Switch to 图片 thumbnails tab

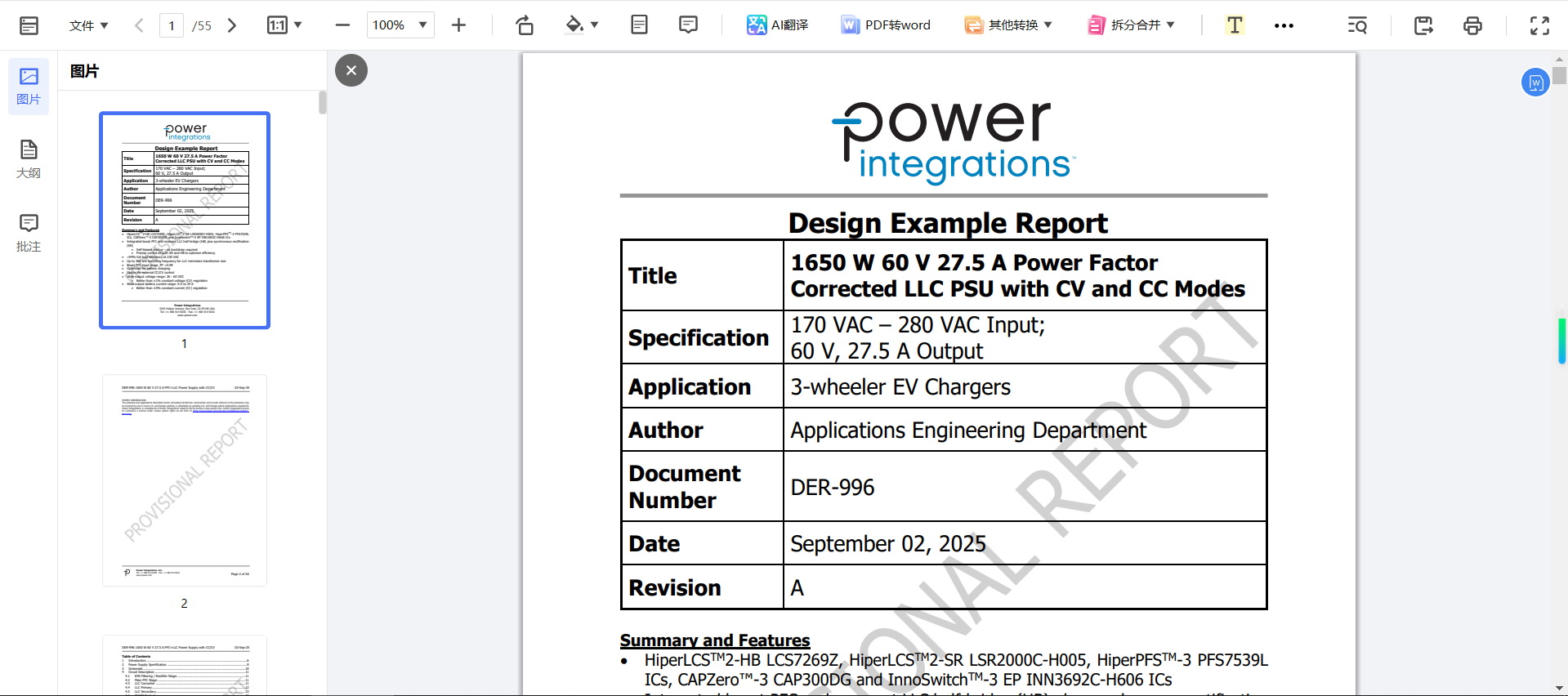pyautogui.click(x=29, y=86)
